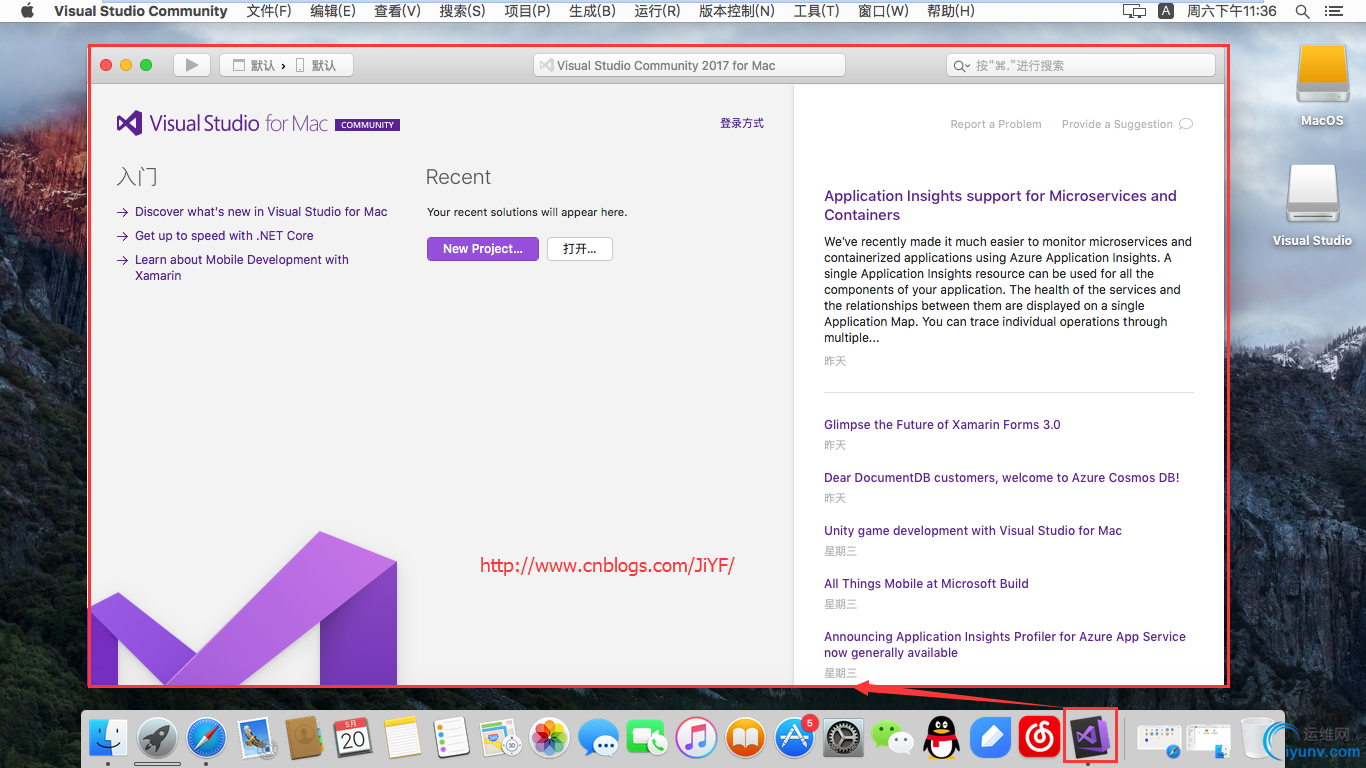Open Visual Studio disk on desktop

pyautogui.click(x=1312, y=205)
